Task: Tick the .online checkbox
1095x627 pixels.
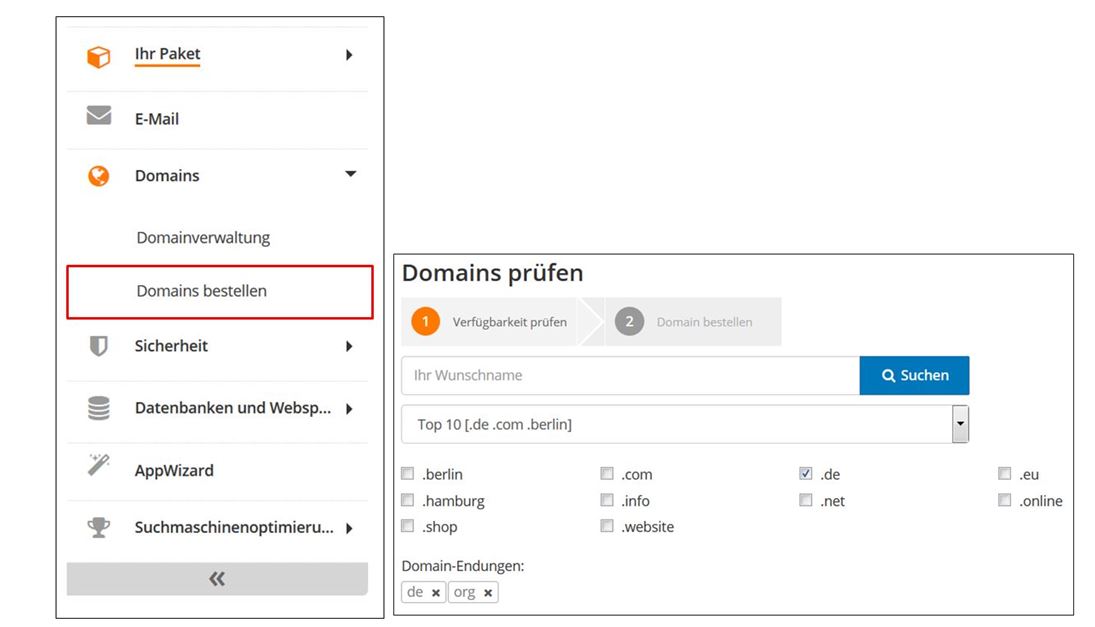Action: click(x=1004, y=500)
